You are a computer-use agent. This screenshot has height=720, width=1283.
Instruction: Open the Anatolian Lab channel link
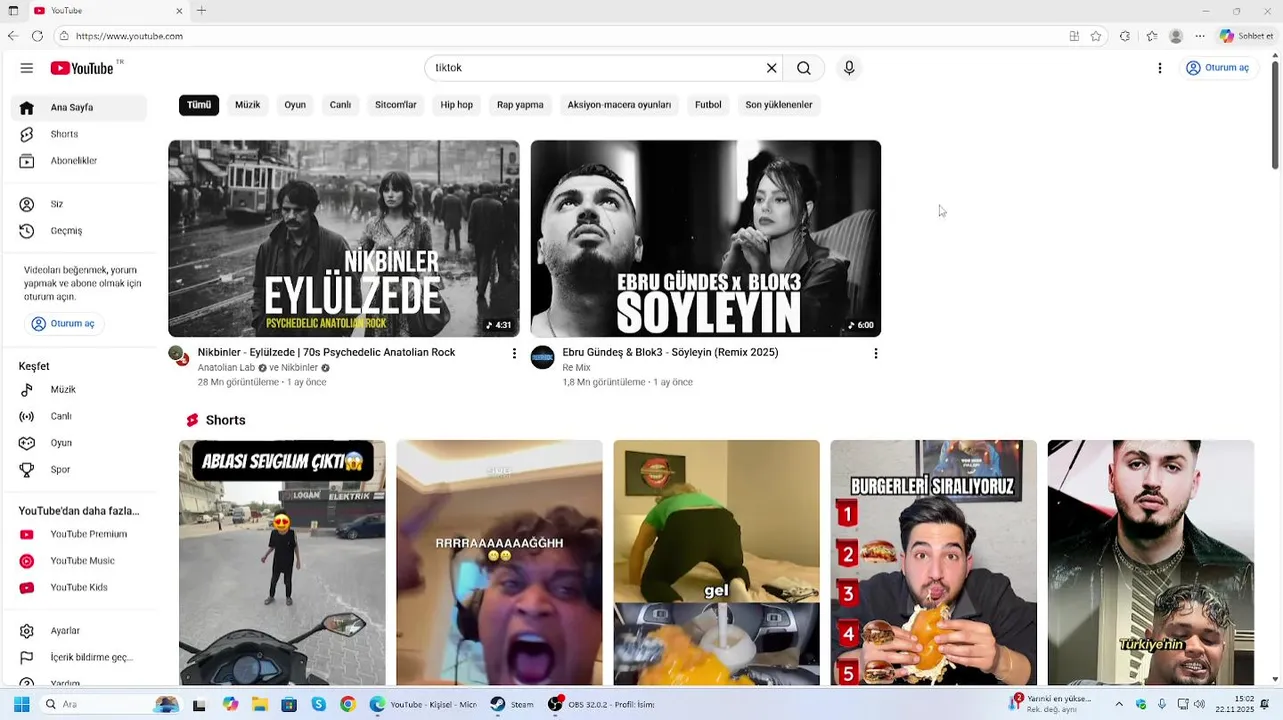(x=226, y=368)
